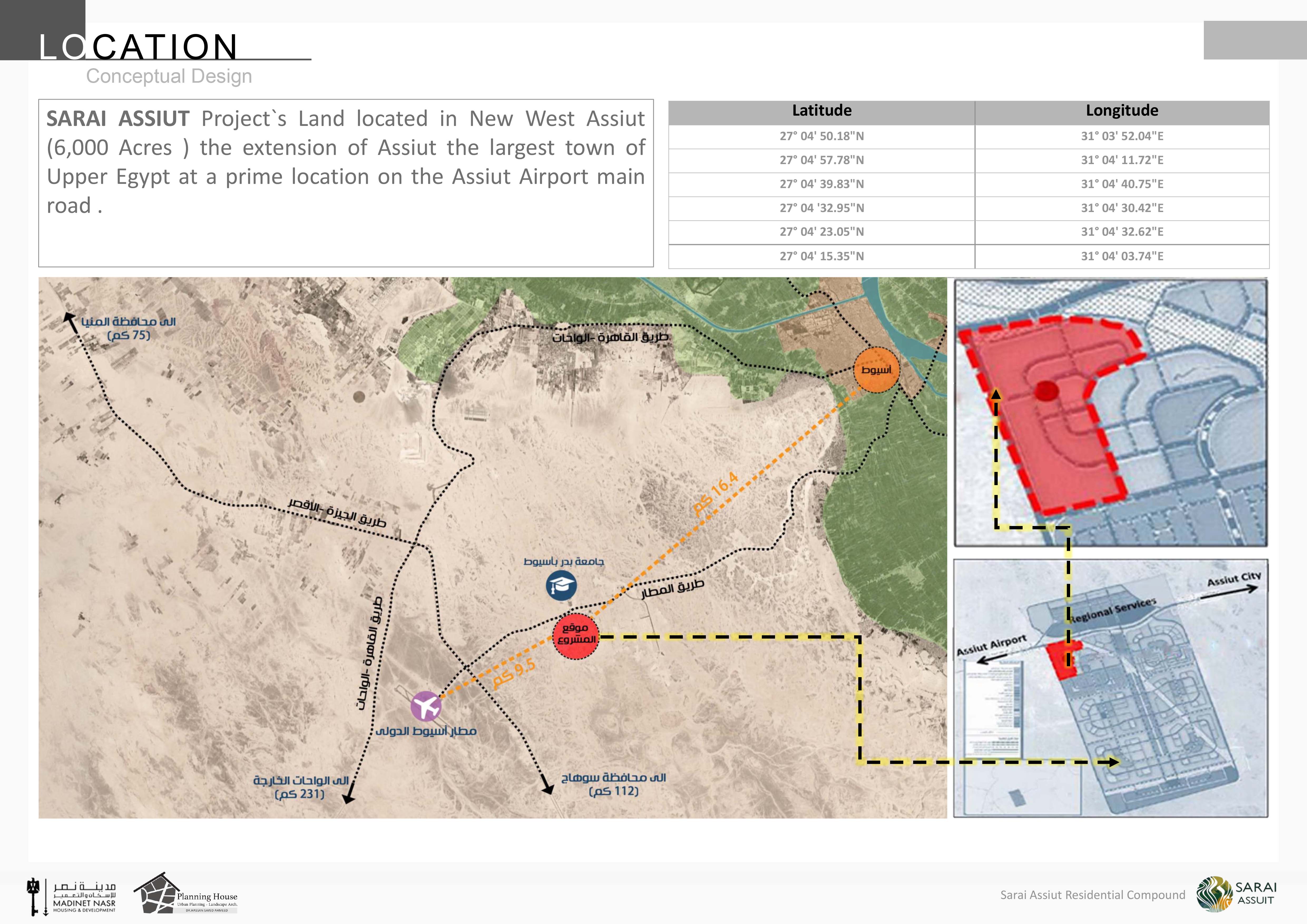
Task: Select longitude cell 31° 04' 32.62"E
Action: coord(1122,232)
